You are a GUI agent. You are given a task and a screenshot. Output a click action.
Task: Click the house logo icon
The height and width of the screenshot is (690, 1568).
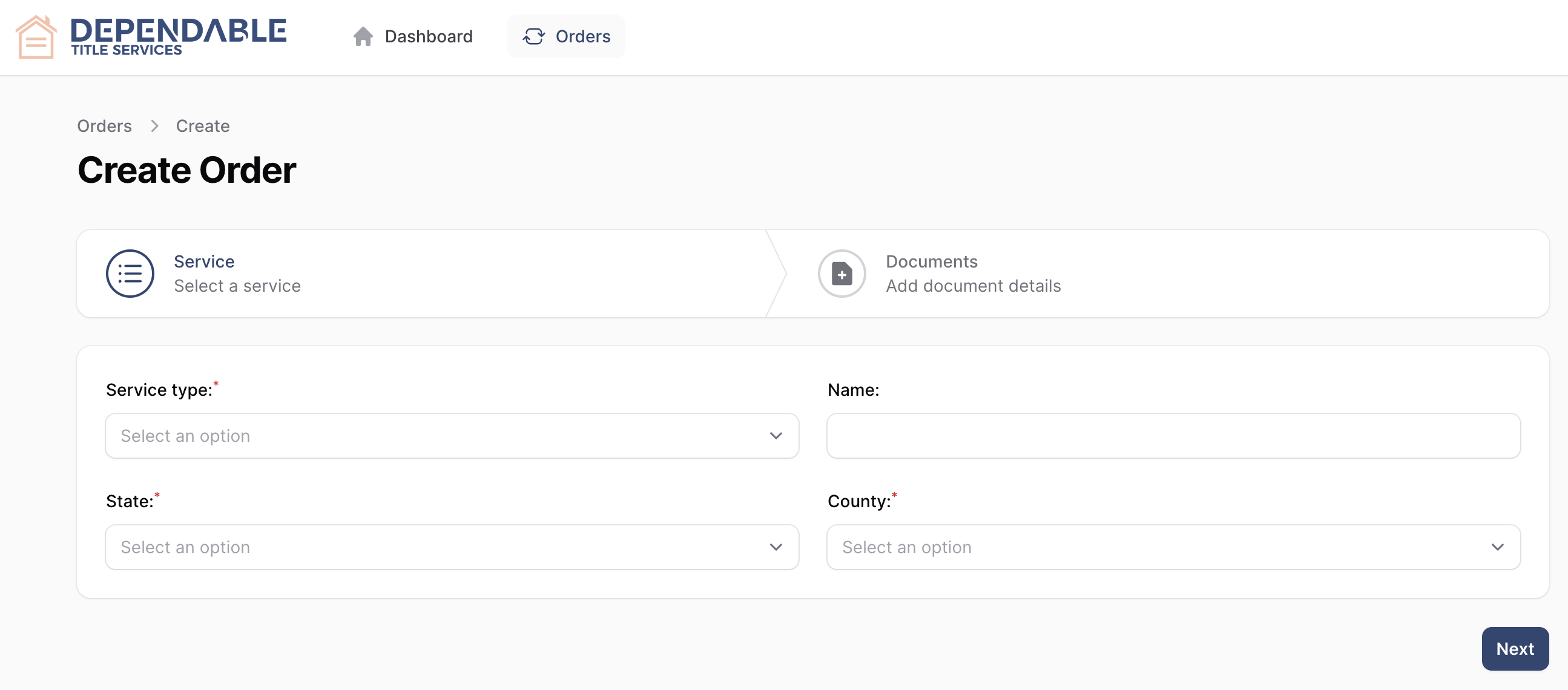pyautogui.click(x=36, y=37)
